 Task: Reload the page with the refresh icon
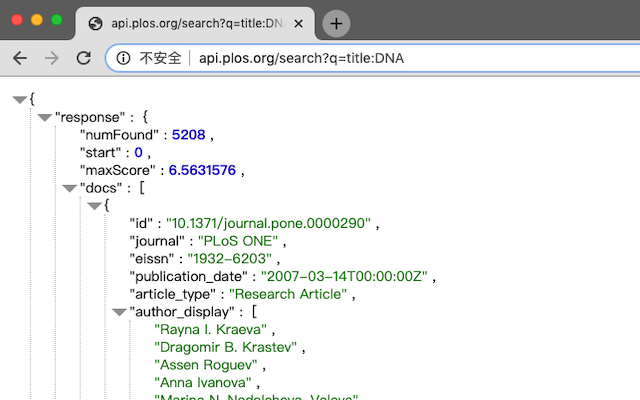click(x=84, y=58)
